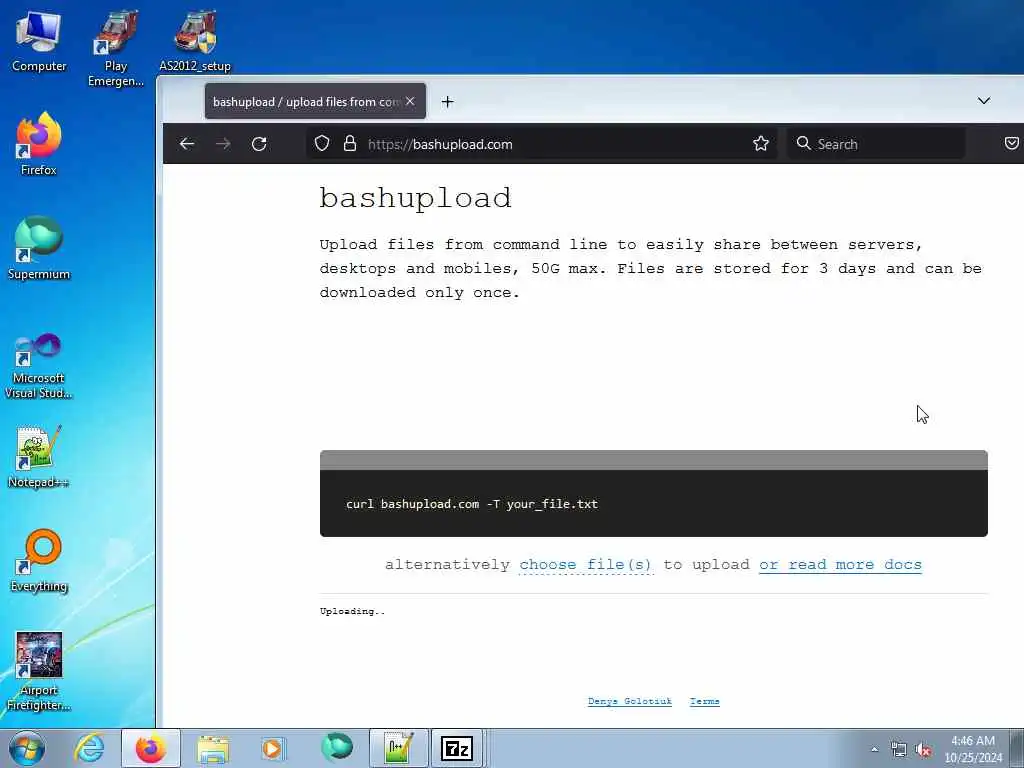
Task: Switch to 7-Zip in the taskbar
Action: (x=457, y=748)
